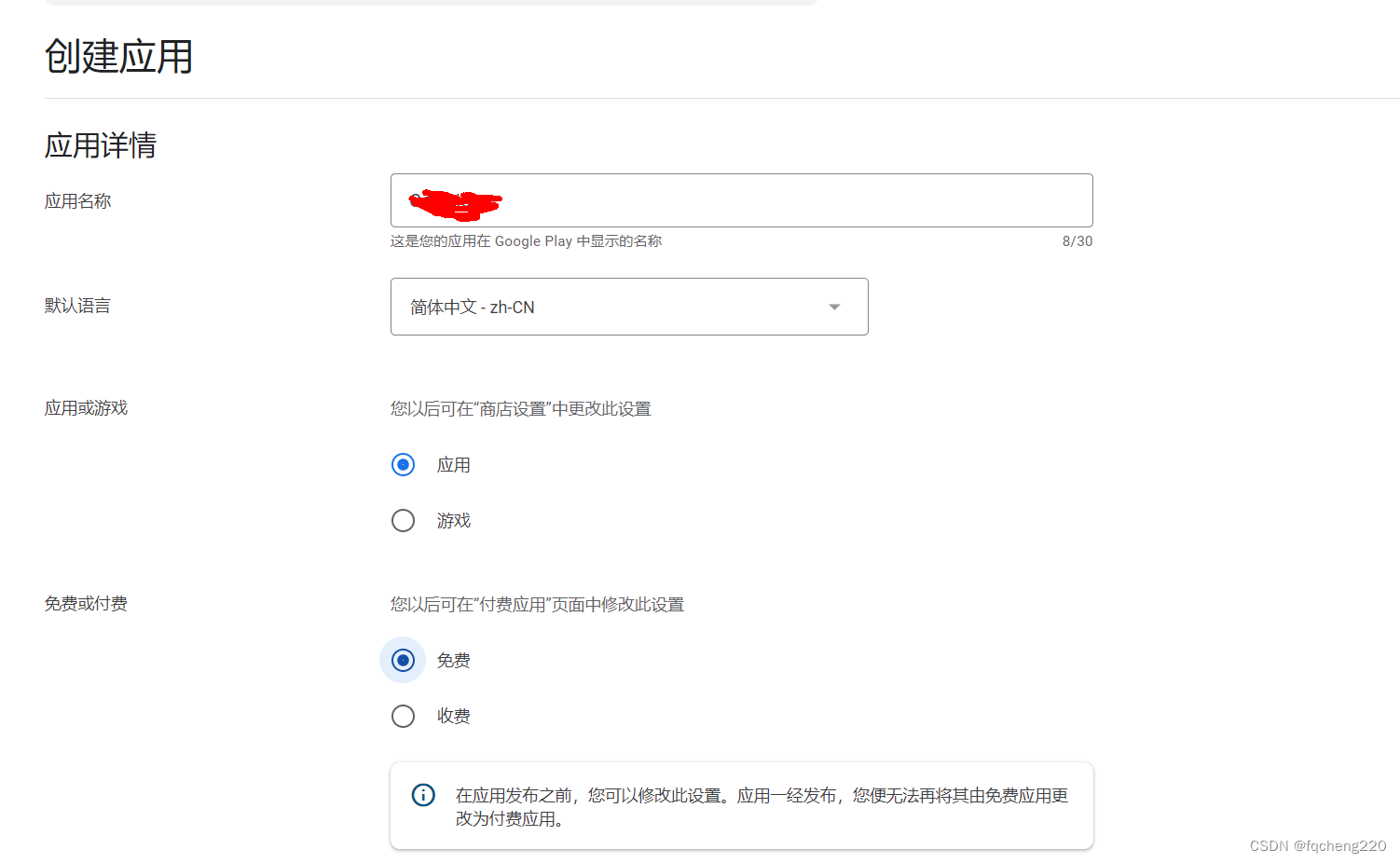Click the CSDN @fqcheng220 watermark text
This screenshot has height=863, width=1400.
tap(1317, 845)
